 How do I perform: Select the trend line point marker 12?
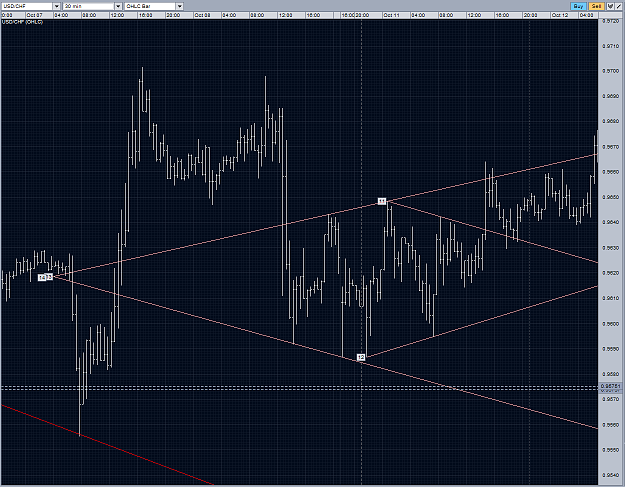[361, 357]
